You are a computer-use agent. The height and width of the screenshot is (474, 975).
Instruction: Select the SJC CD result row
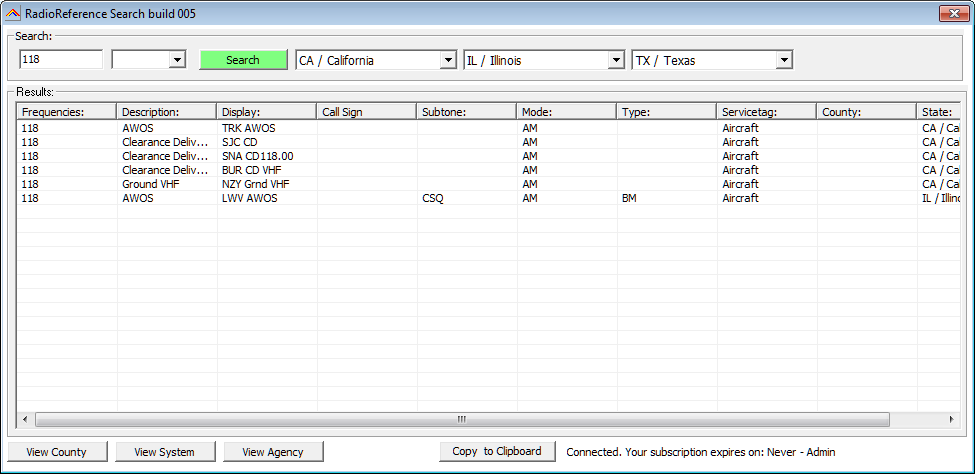point(488,142)
